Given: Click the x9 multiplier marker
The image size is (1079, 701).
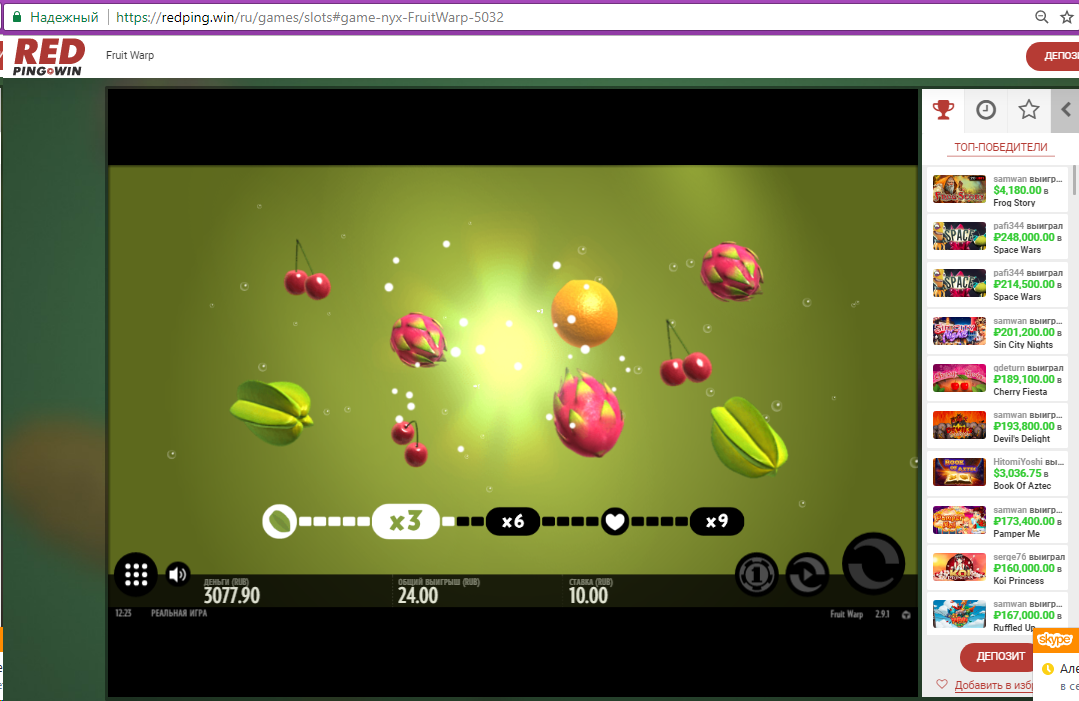Looking at the screenshot, I should [x=716, y=521].
